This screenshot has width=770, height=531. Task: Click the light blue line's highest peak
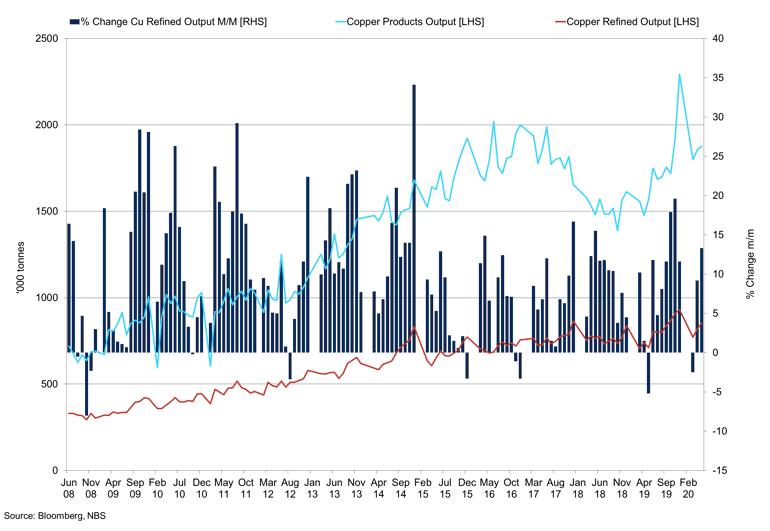pyautogui.click(x=680, y=75)
